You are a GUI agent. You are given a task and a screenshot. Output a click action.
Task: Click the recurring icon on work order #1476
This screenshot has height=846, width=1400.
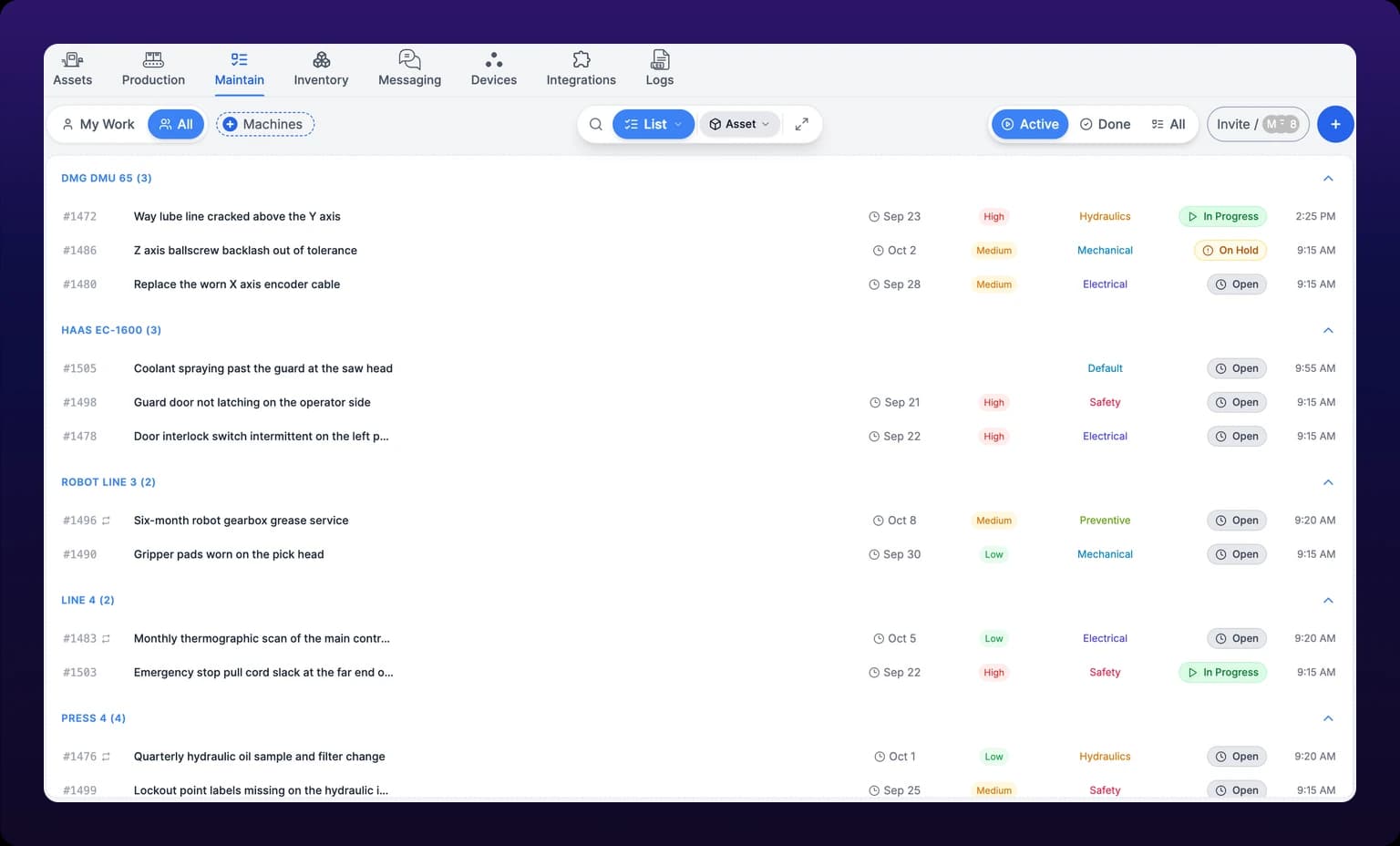click(x=106, y=757)
